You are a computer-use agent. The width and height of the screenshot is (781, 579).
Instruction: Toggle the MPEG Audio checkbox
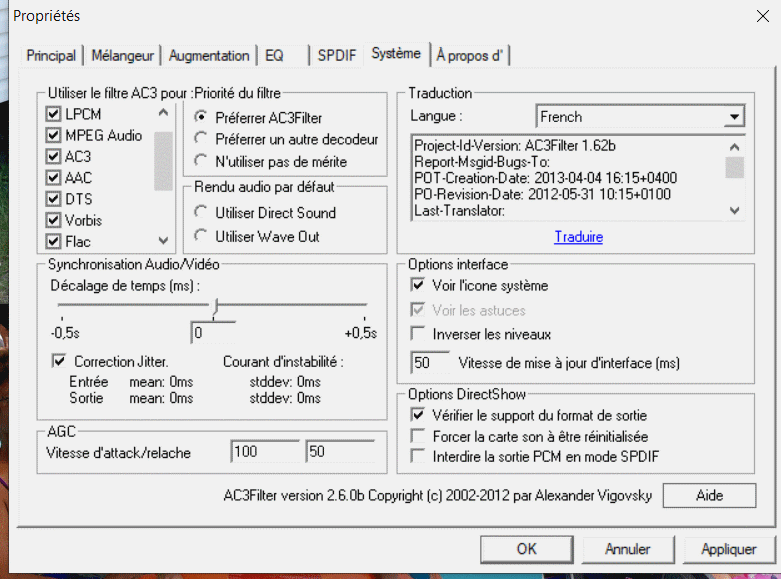[x=53, y=135]
